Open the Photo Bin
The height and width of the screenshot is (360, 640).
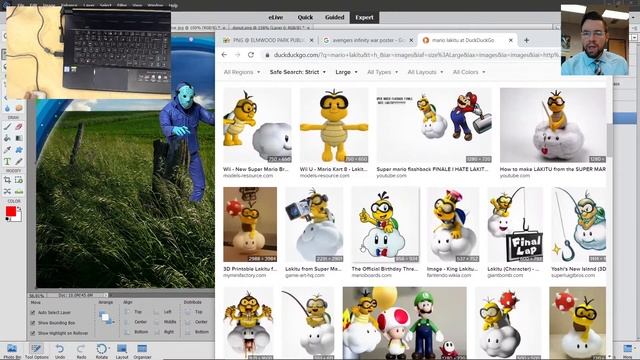(12, 351)
